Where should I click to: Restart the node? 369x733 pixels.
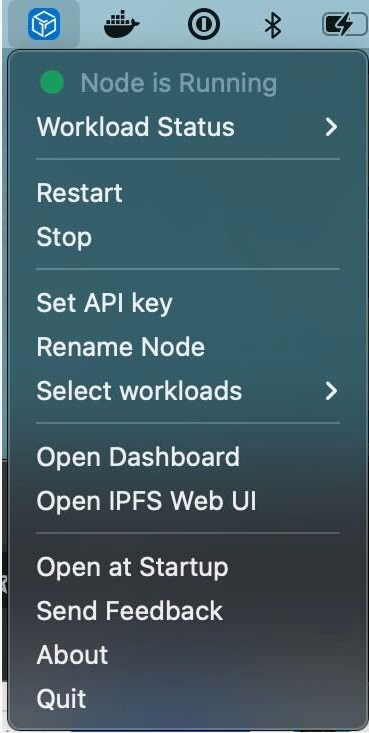click(188, 193)
